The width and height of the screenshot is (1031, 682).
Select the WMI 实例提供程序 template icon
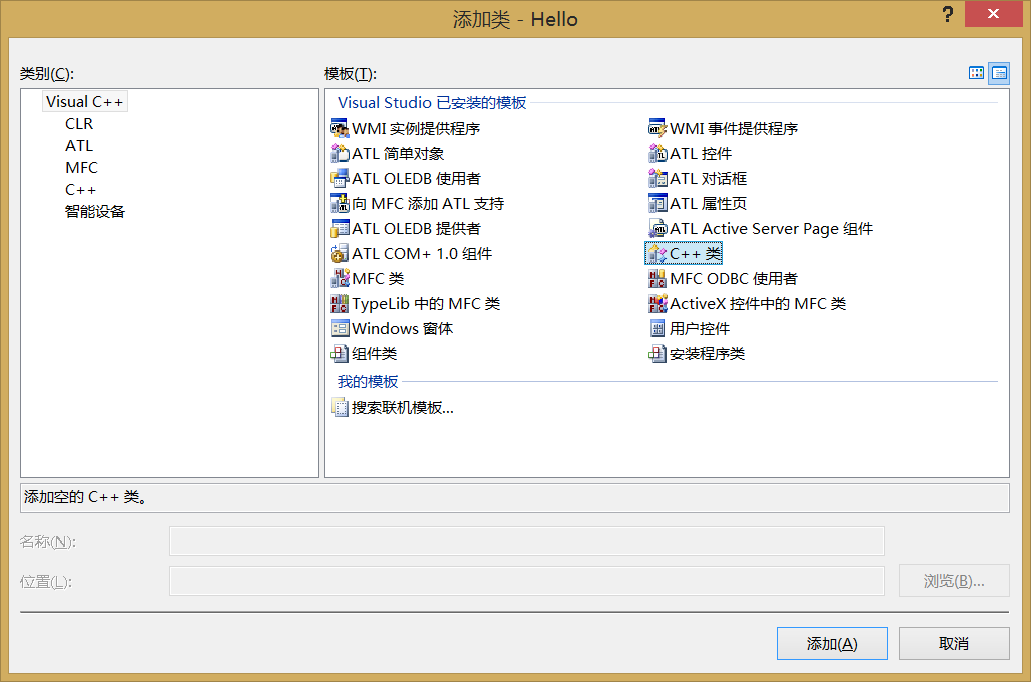340,129
